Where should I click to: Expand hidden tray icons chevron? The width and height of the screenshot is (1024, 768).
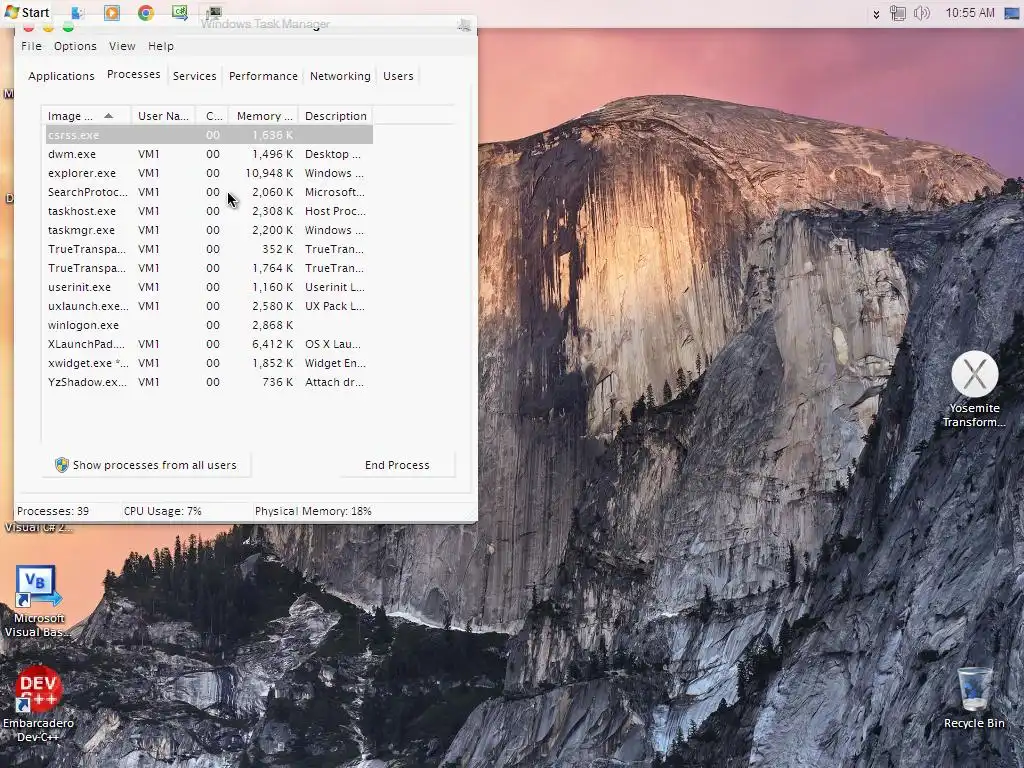tap(876, 14)
